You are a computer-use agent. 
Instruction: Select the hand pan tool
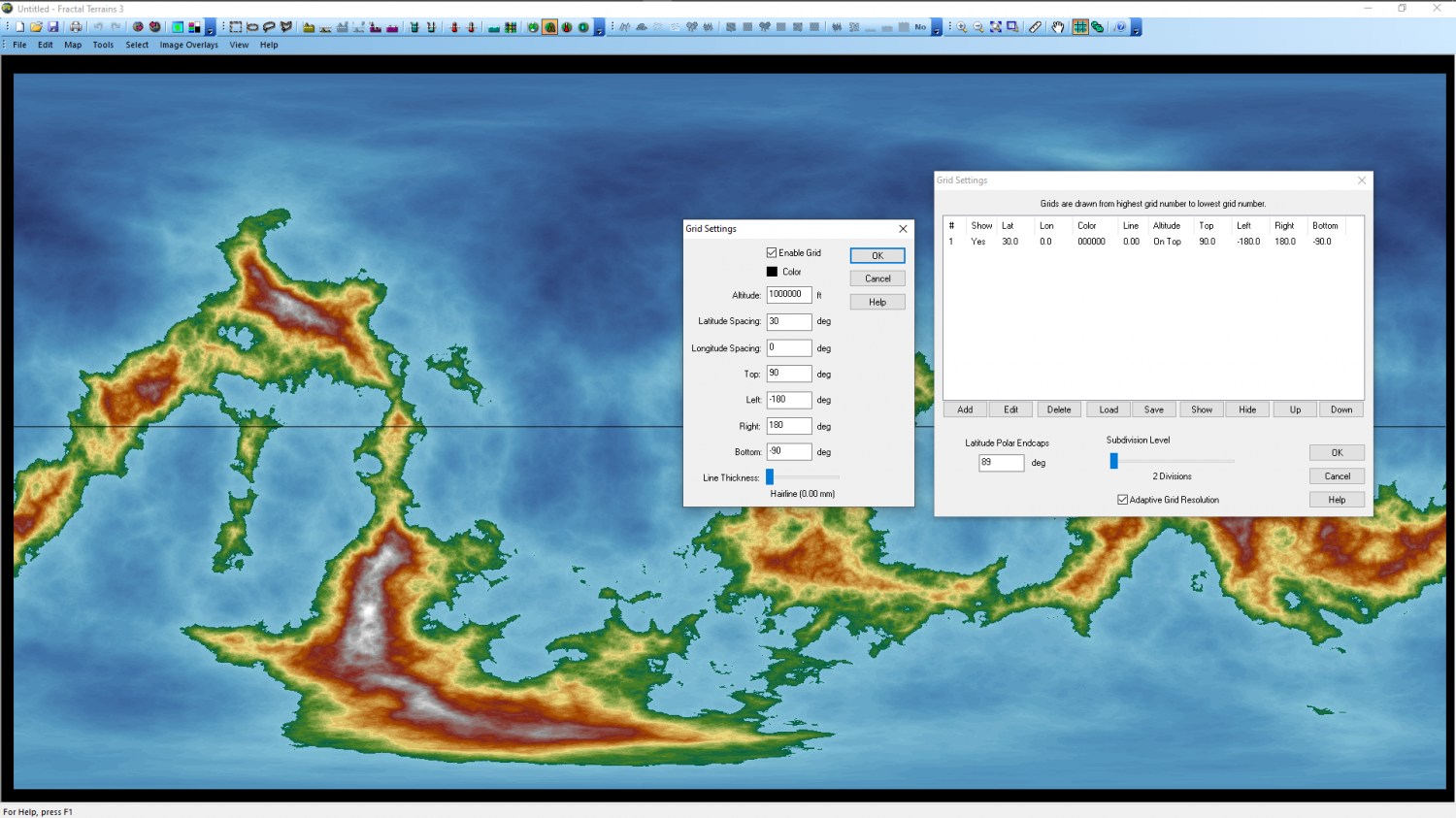coord(1058,27)
